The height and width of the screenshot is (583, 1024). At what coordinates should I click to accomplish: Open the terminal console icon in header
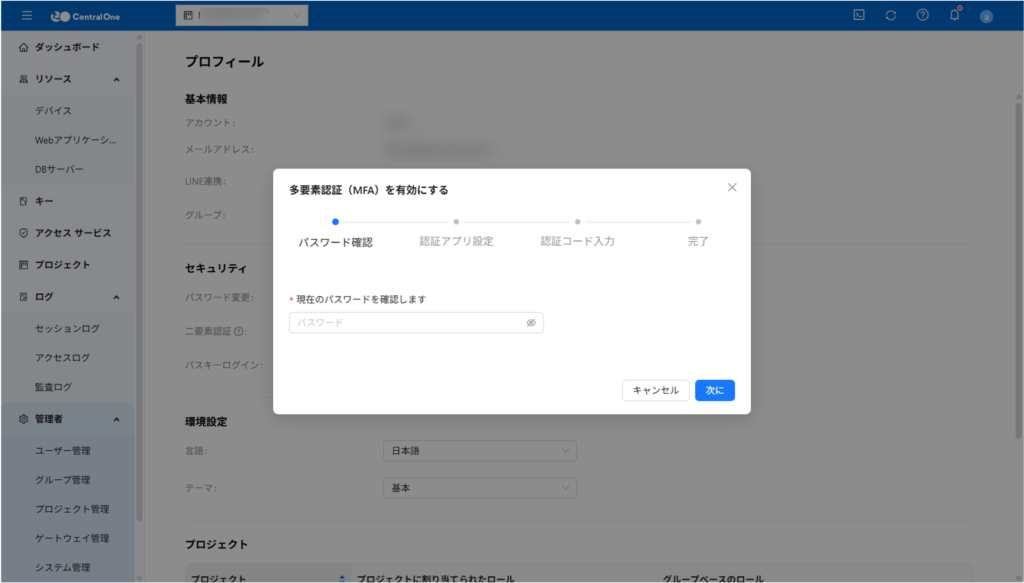859,15
